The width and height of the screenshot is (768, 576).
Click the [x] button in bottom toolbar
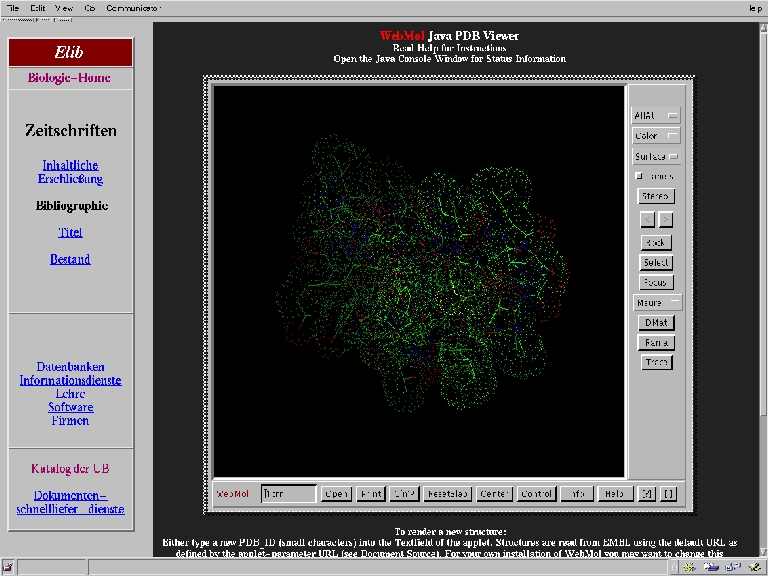click(647, 493)
